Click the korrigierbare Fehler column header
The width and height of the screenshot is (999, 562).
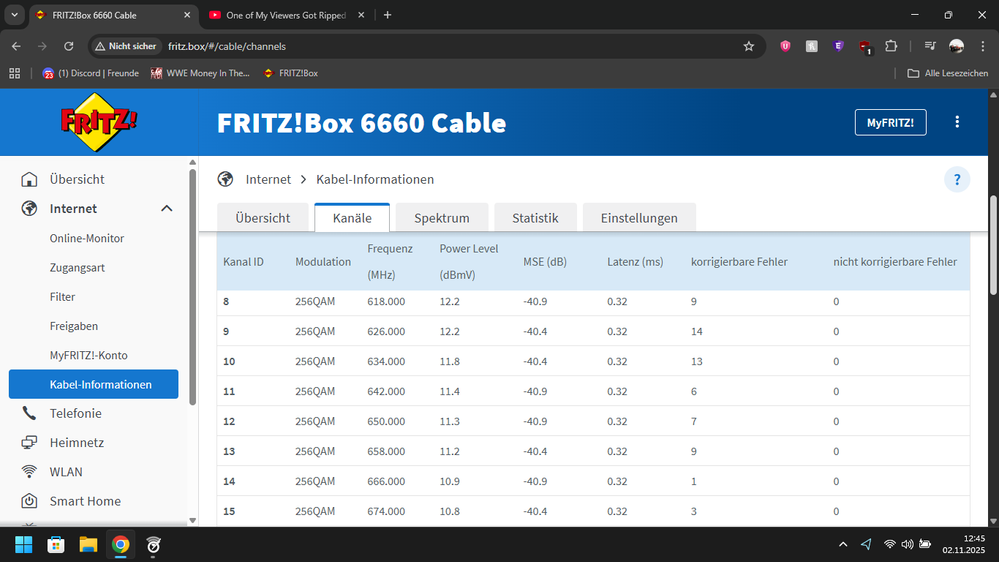(739, 262)
